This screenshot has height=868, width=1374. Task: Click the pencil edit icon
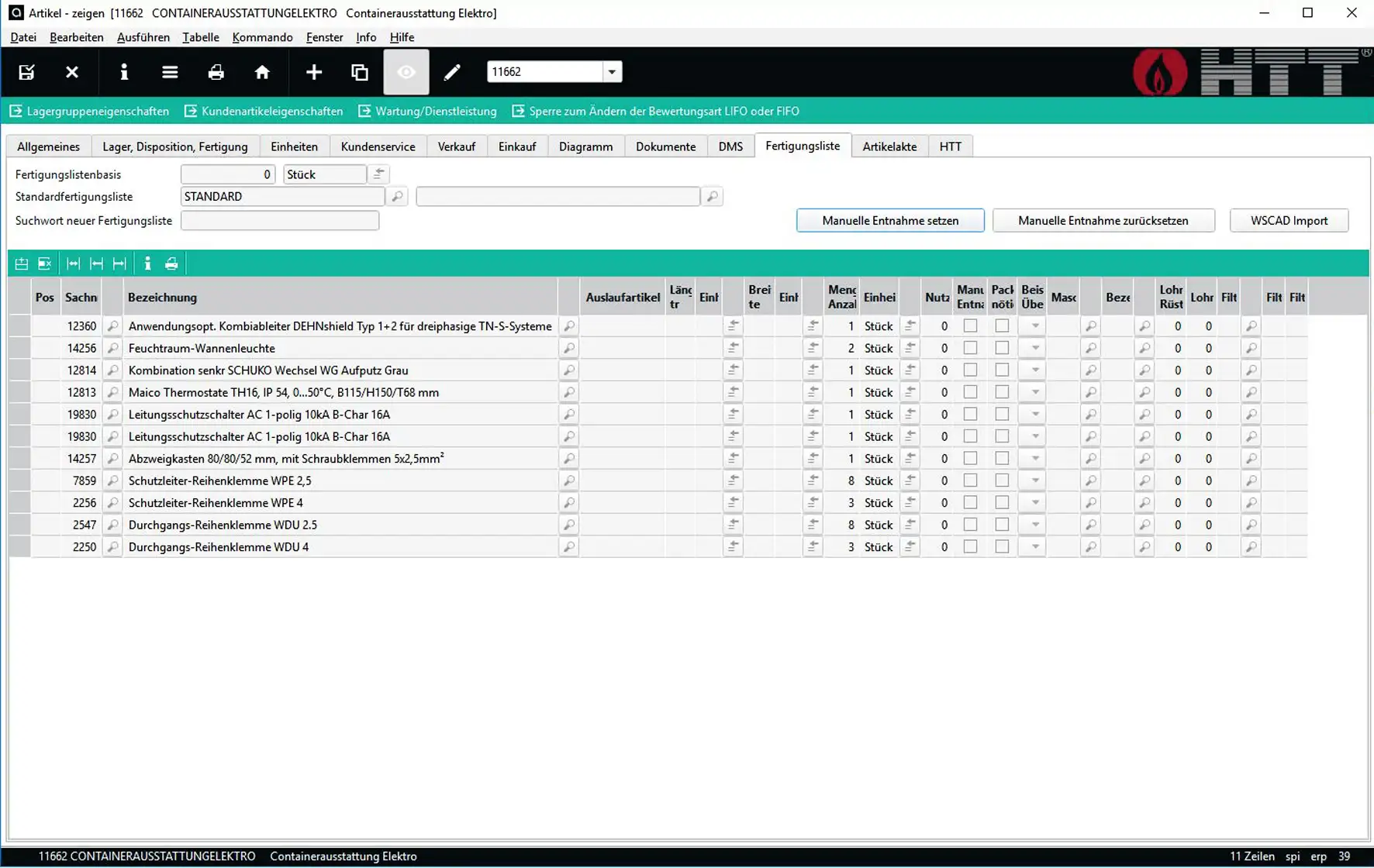(x=452, y=72)
